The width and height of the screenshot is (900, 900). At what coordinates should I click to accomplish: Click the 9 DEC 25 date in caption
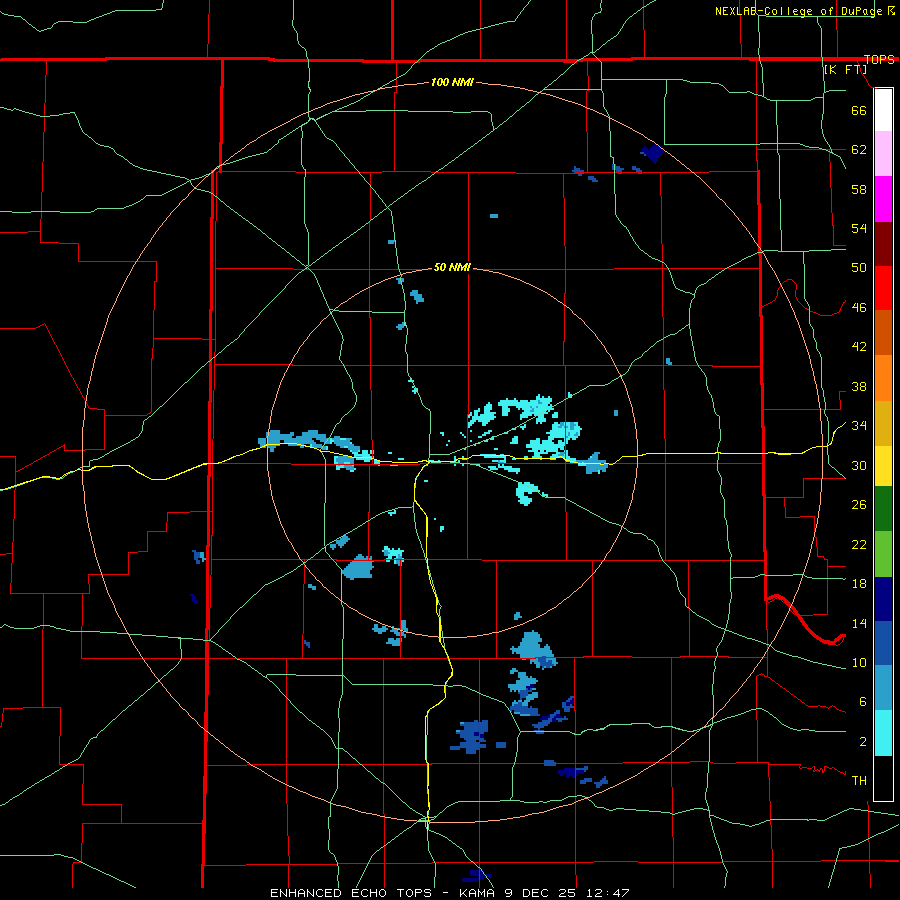(542, 893)
